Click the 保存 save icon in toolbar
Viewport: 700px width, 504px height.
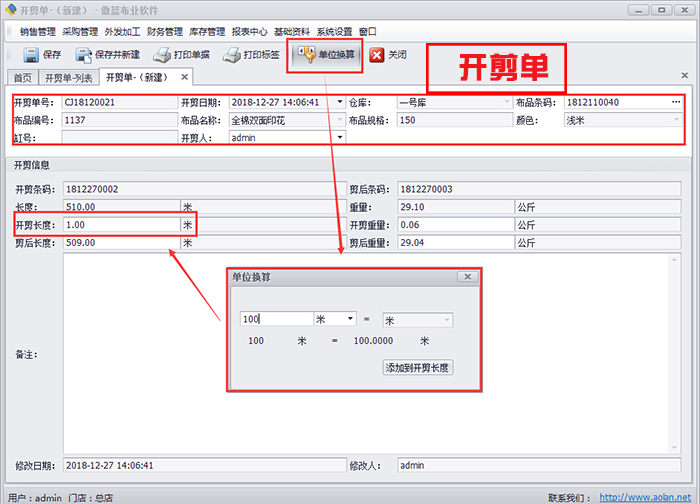[30, 55]
